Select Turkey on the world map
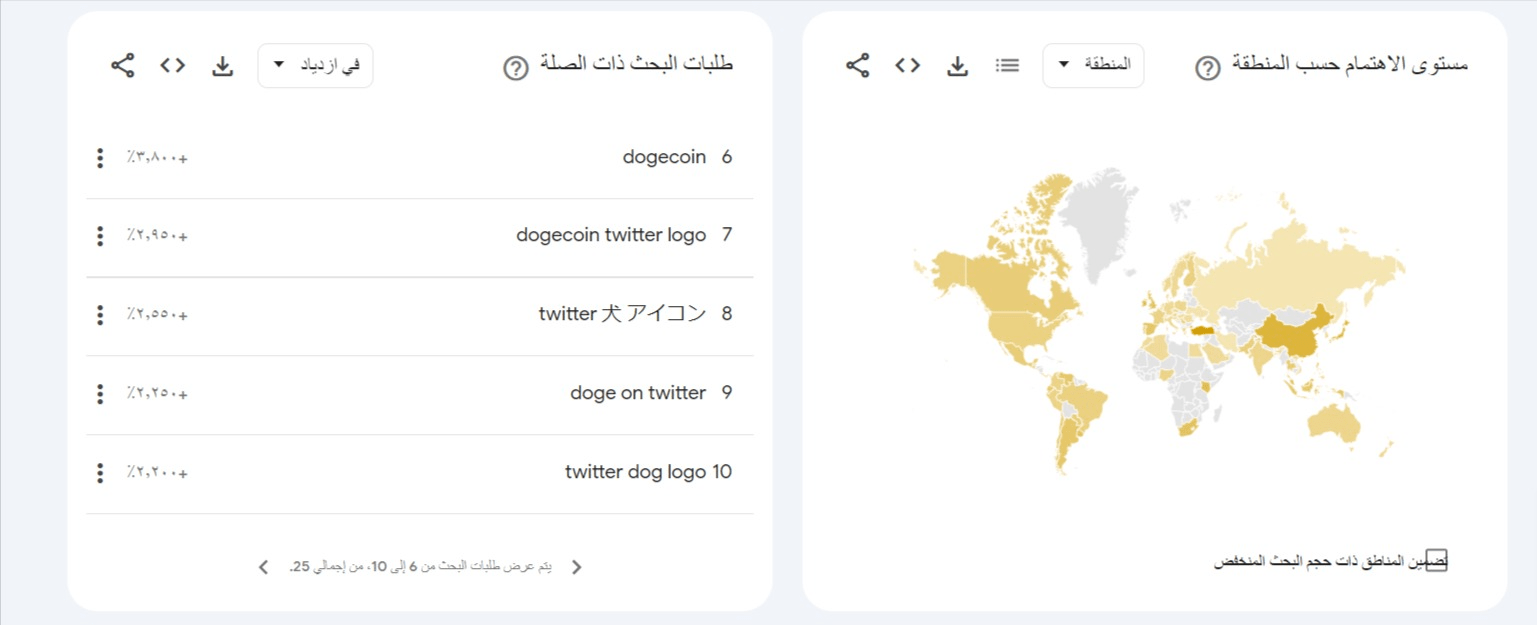The width and height of the screenshot is (1537, 625). pos(1201,329)
